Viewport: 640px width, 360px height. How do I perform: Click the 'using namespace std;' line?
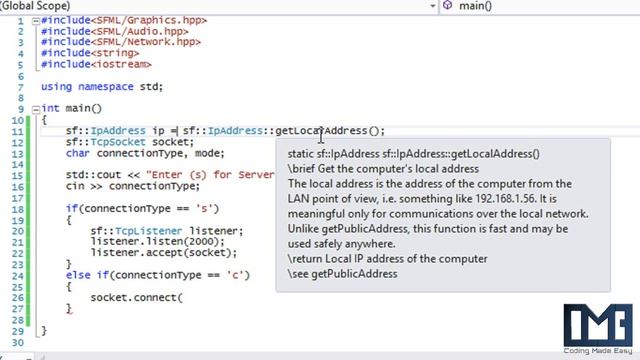(x=102, y=87)
